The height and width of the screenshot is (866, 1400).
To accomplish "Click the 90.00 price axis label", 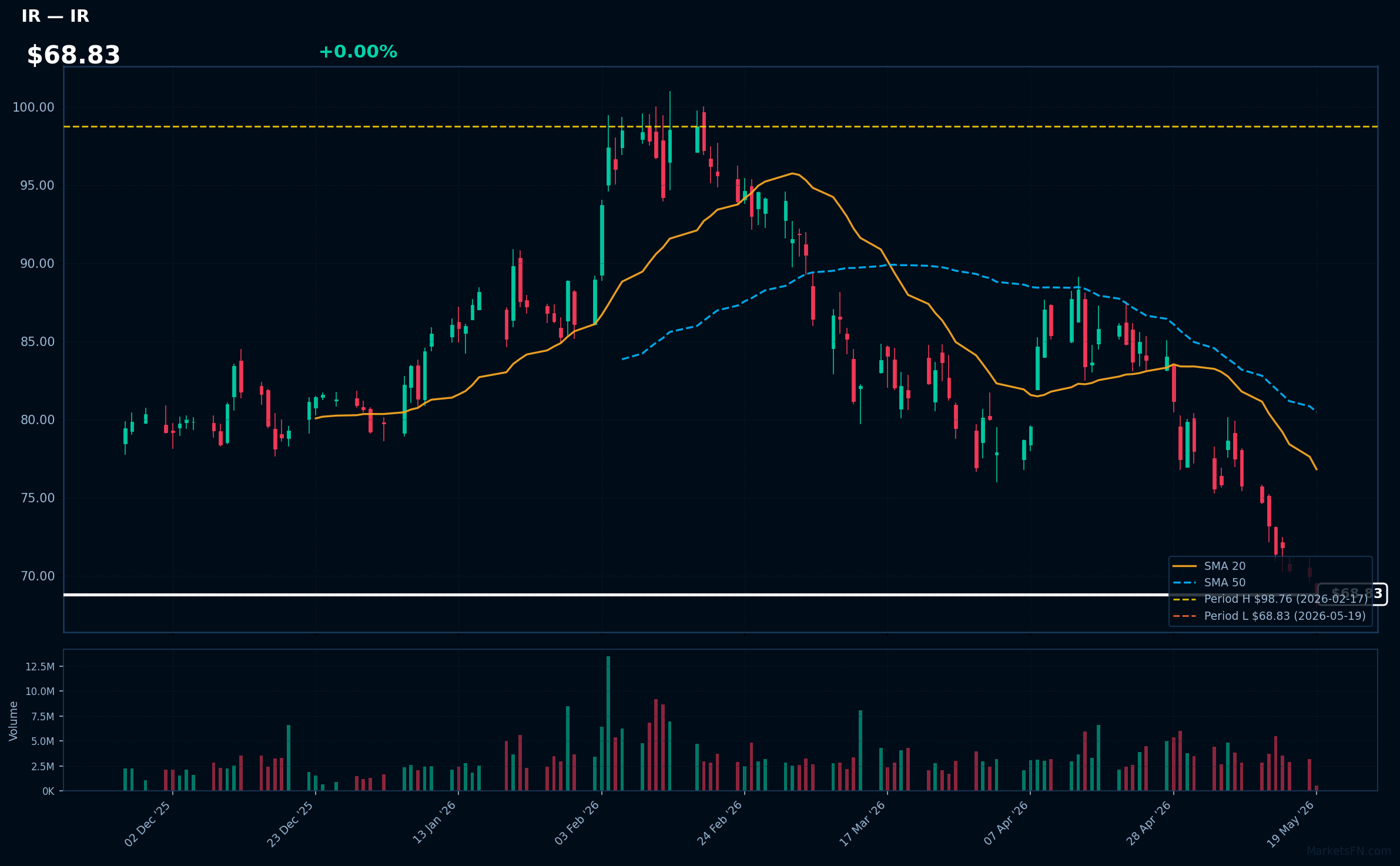I will click(37, 263).
